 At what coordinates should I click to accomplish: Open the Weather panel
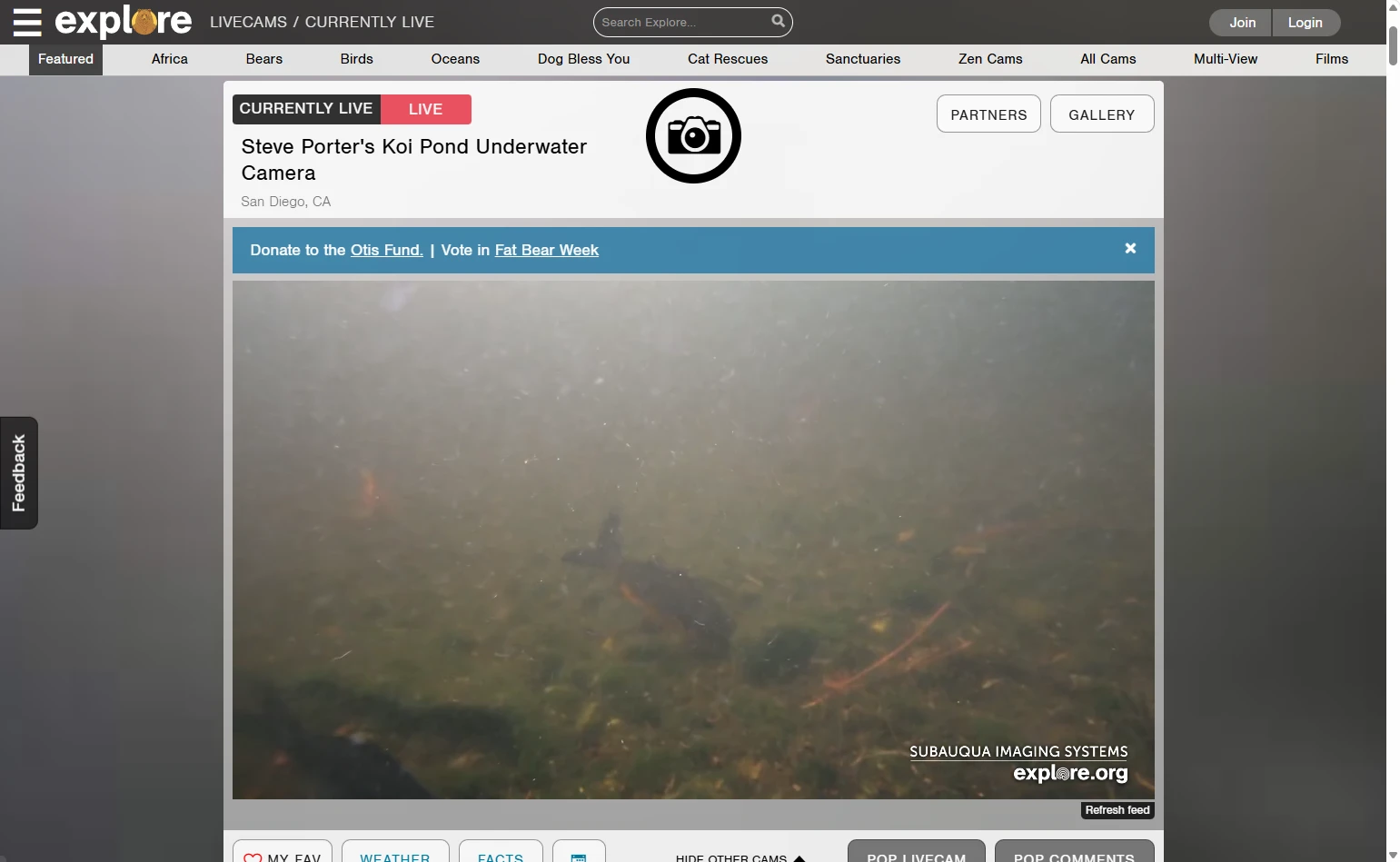click(x=395, y=855)
